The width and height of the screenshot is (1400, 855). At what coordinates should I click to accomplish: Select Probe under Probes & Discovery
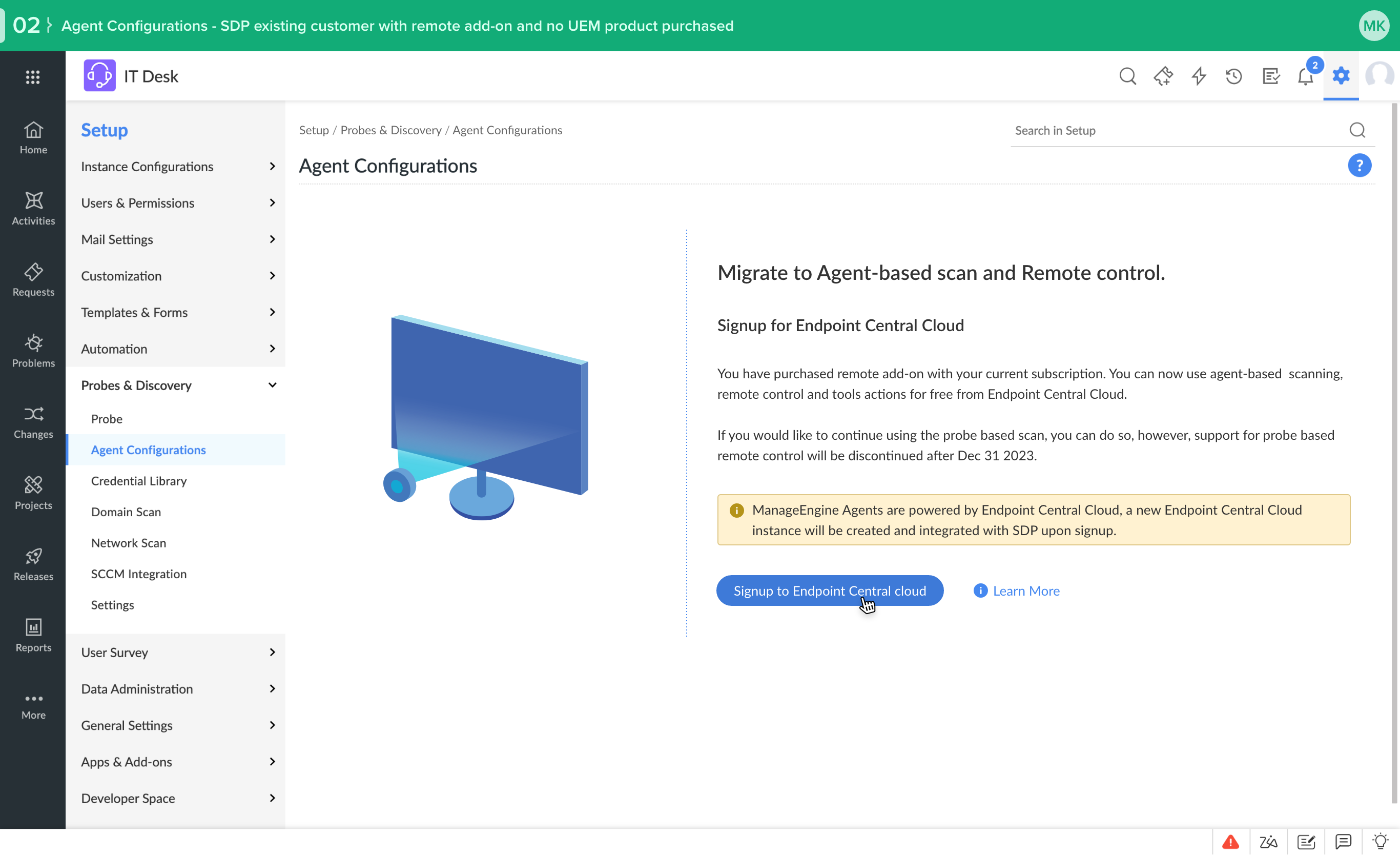[x=176, y=418]
